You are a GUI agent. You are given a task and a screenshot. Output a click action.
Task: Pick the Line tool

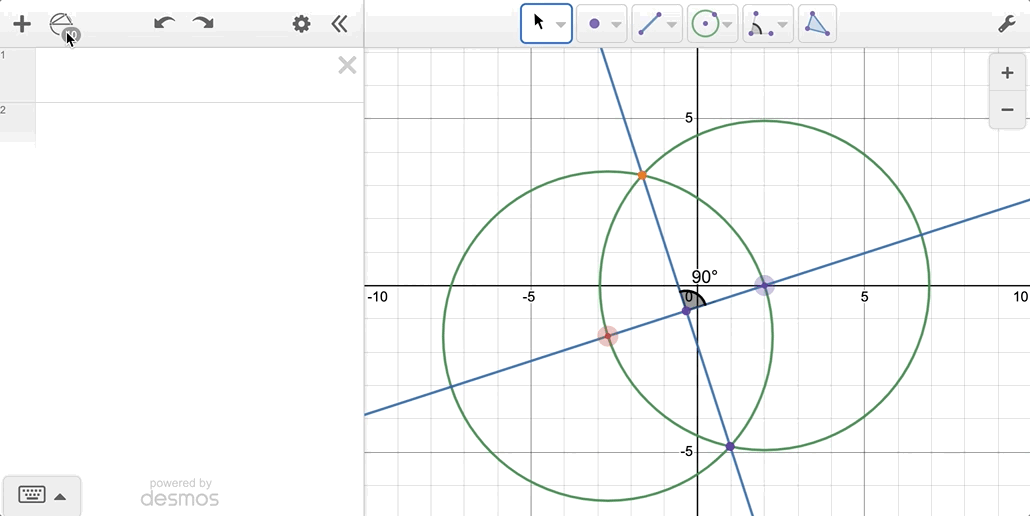649,24
